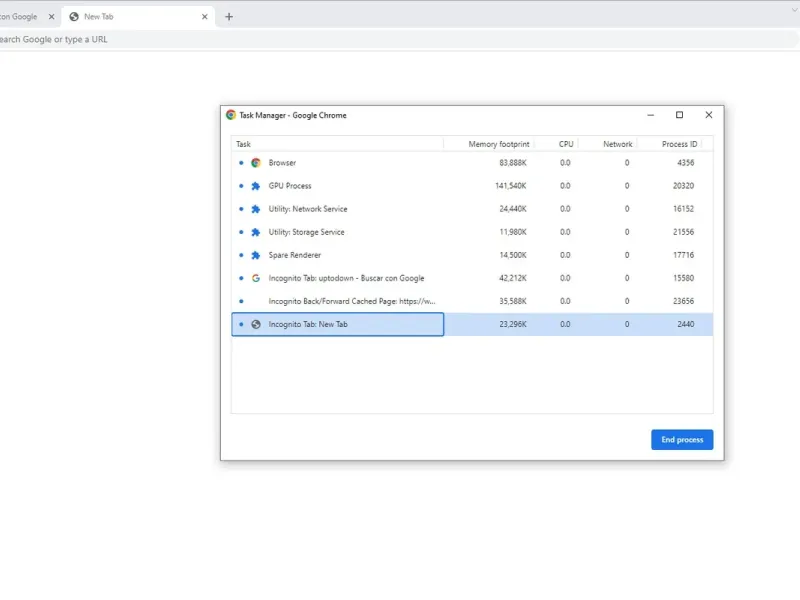Sort by Memory footprint column header
The width and height of the screenshot is (800, 600).
click(496, 144)
